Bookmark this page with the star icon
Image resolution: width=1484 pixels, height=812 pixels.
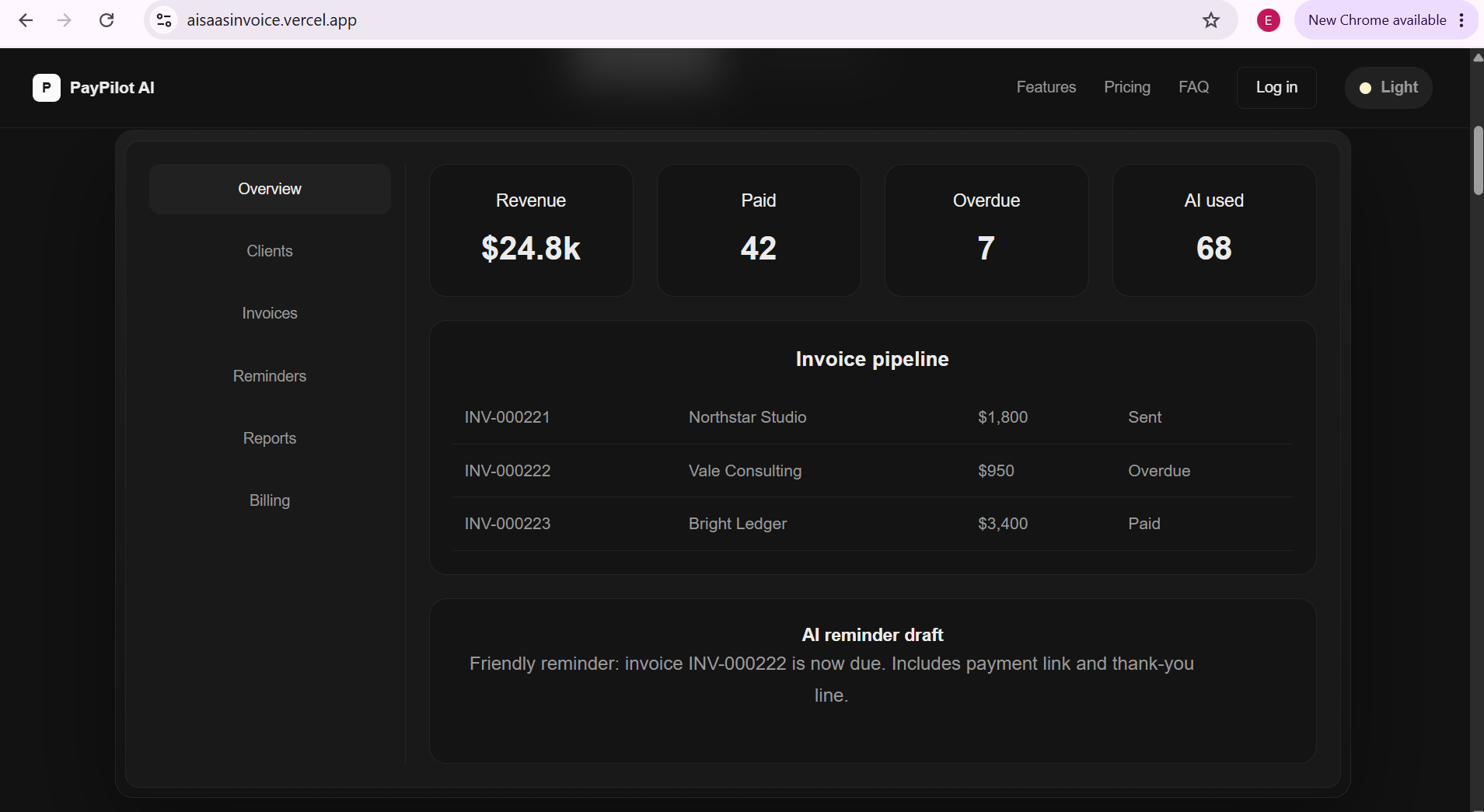1211,20
